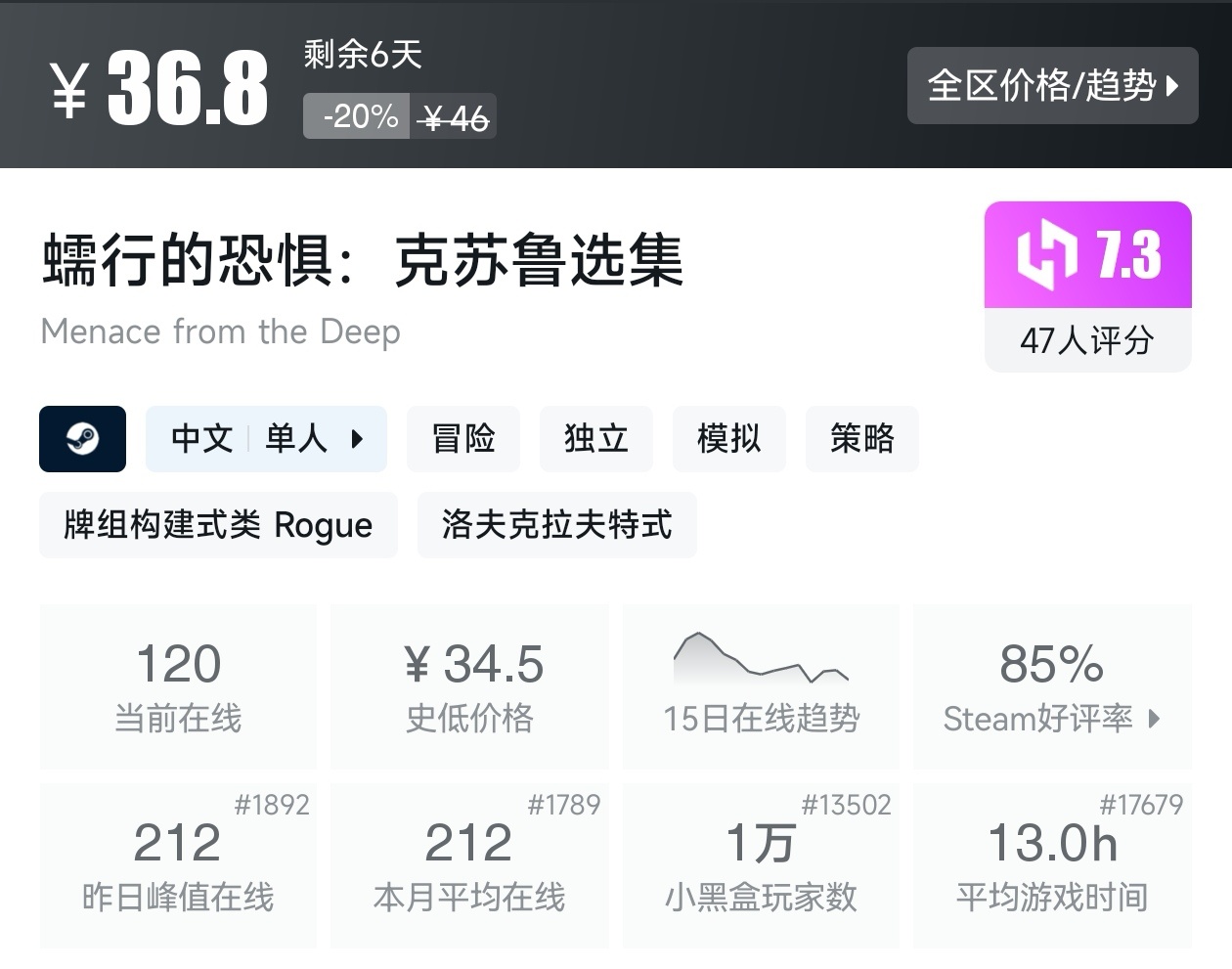
Task: Open the Steam好评率 details arrow
Action: pos(1154,719)
